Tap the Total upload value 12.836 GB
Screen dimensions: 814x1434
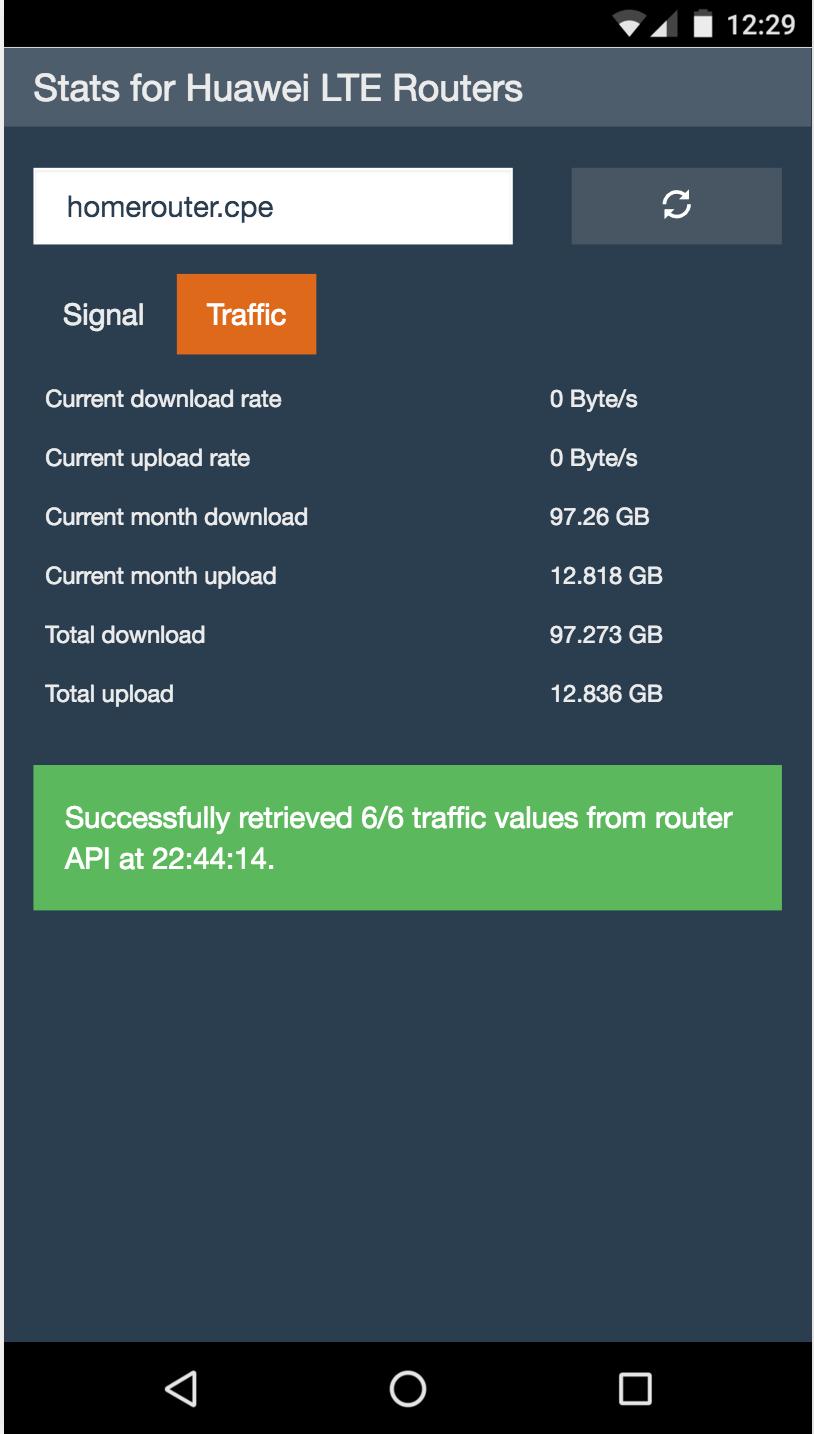tap(606, 694)
